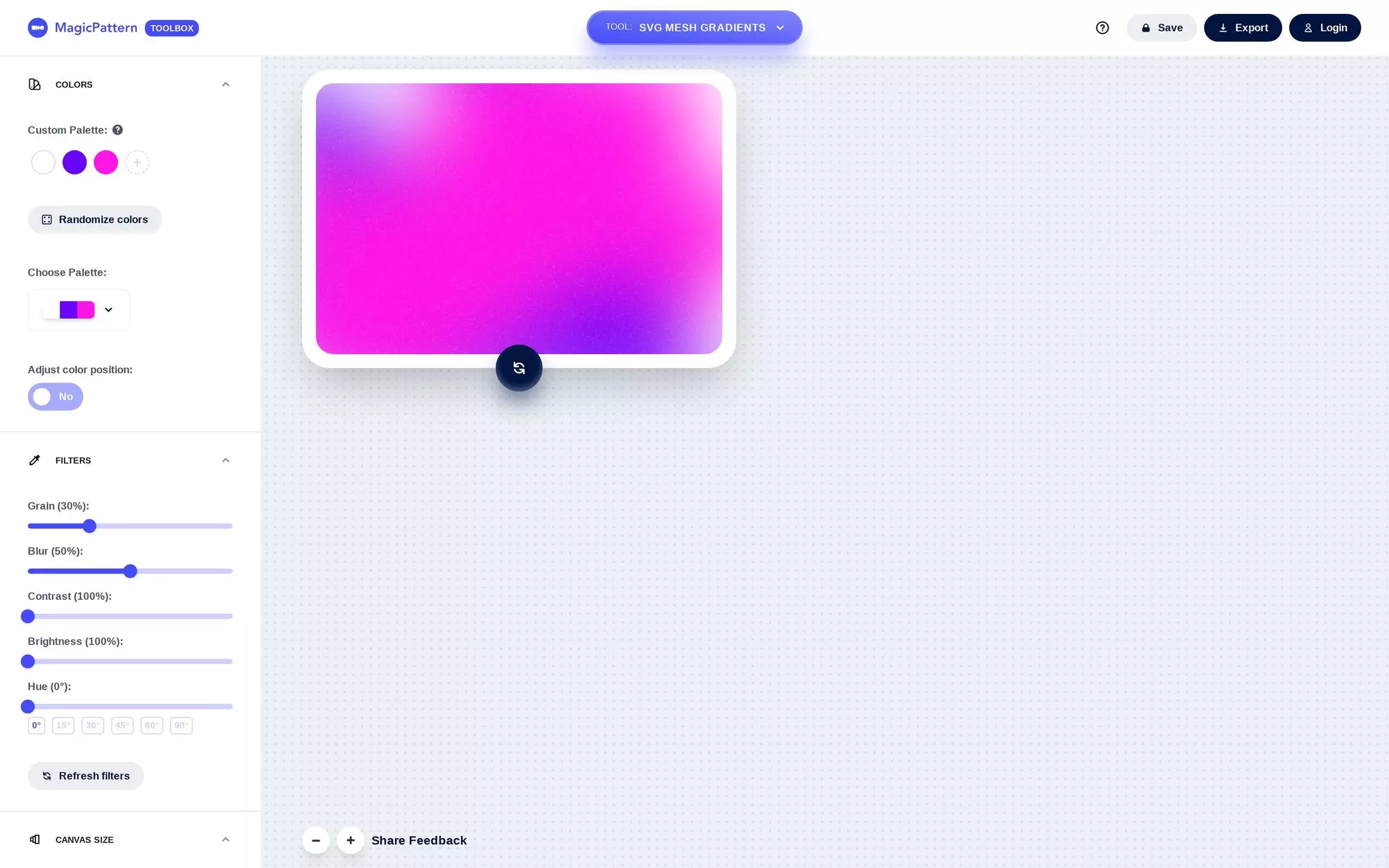Click the add color swatch button
The width and height of the screenshot is (1389, 868).
pyautogui.click(x=137, y=162)
